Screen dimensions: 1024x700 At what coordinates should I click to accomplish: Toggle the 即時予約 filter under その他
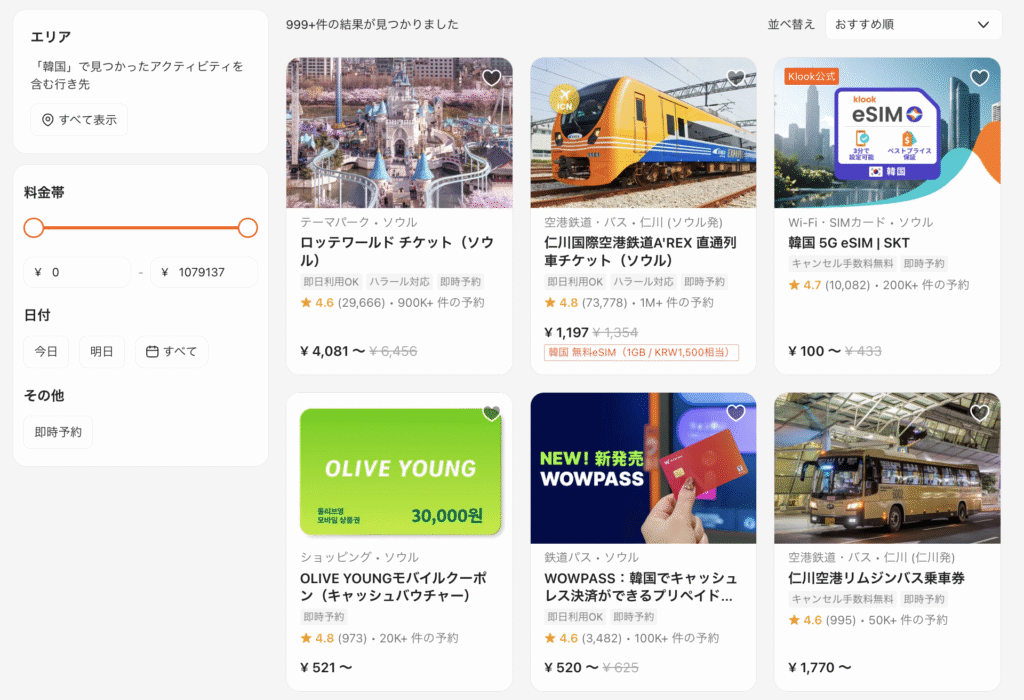pos(58,432)
